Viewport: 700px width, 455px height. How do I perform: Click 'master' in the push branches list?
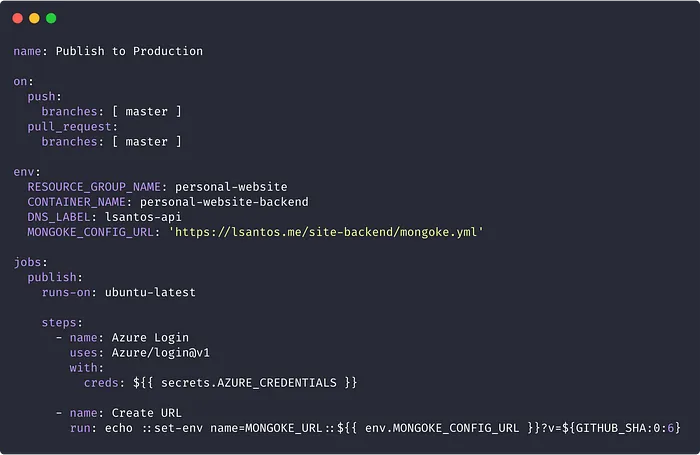(146, 112)
